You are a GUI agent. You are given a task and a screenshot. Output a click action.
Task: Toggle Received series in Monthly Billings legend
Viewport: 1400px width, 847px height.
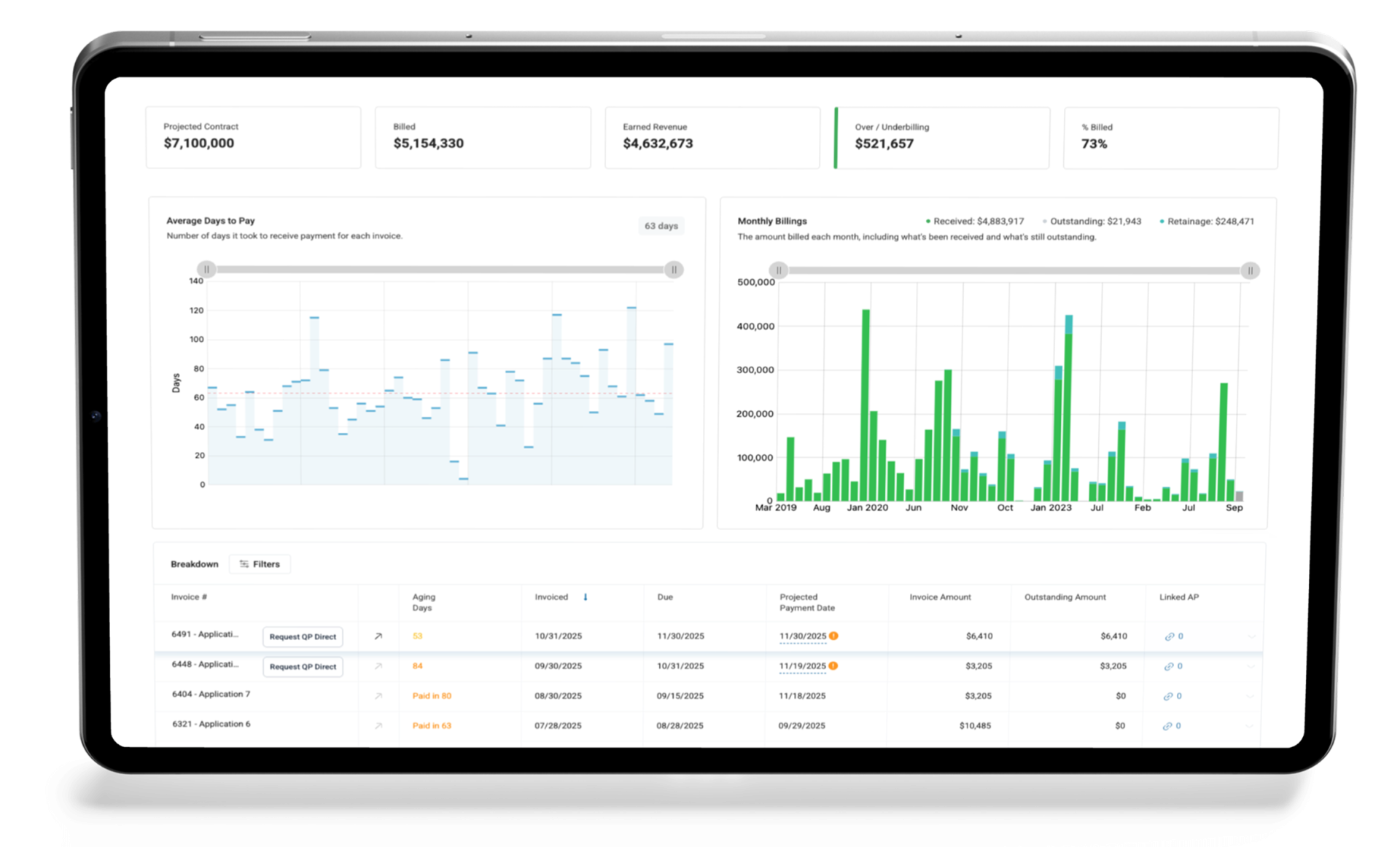[x=974, y=222]
